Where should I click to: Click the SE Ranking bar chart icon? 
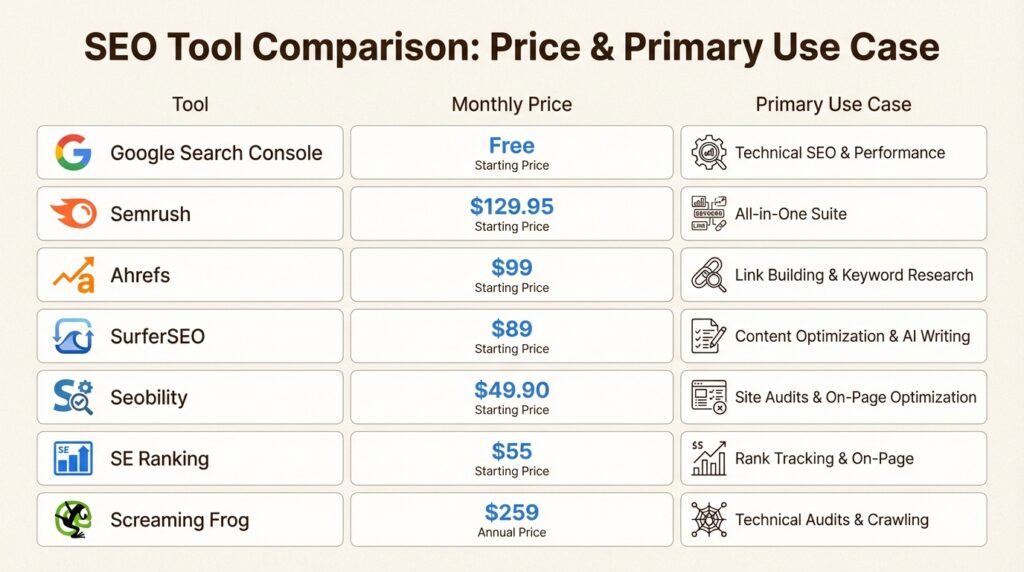73,459
